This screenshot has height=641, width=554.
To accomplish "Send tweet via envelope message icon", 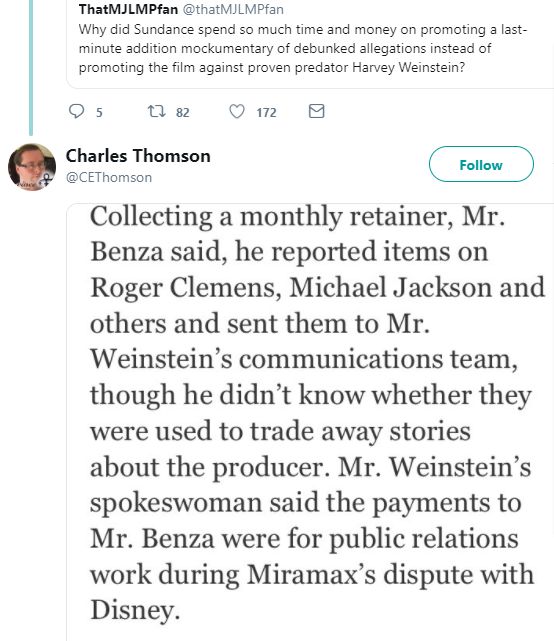I will pyautogui.click(x=316, y=111).
